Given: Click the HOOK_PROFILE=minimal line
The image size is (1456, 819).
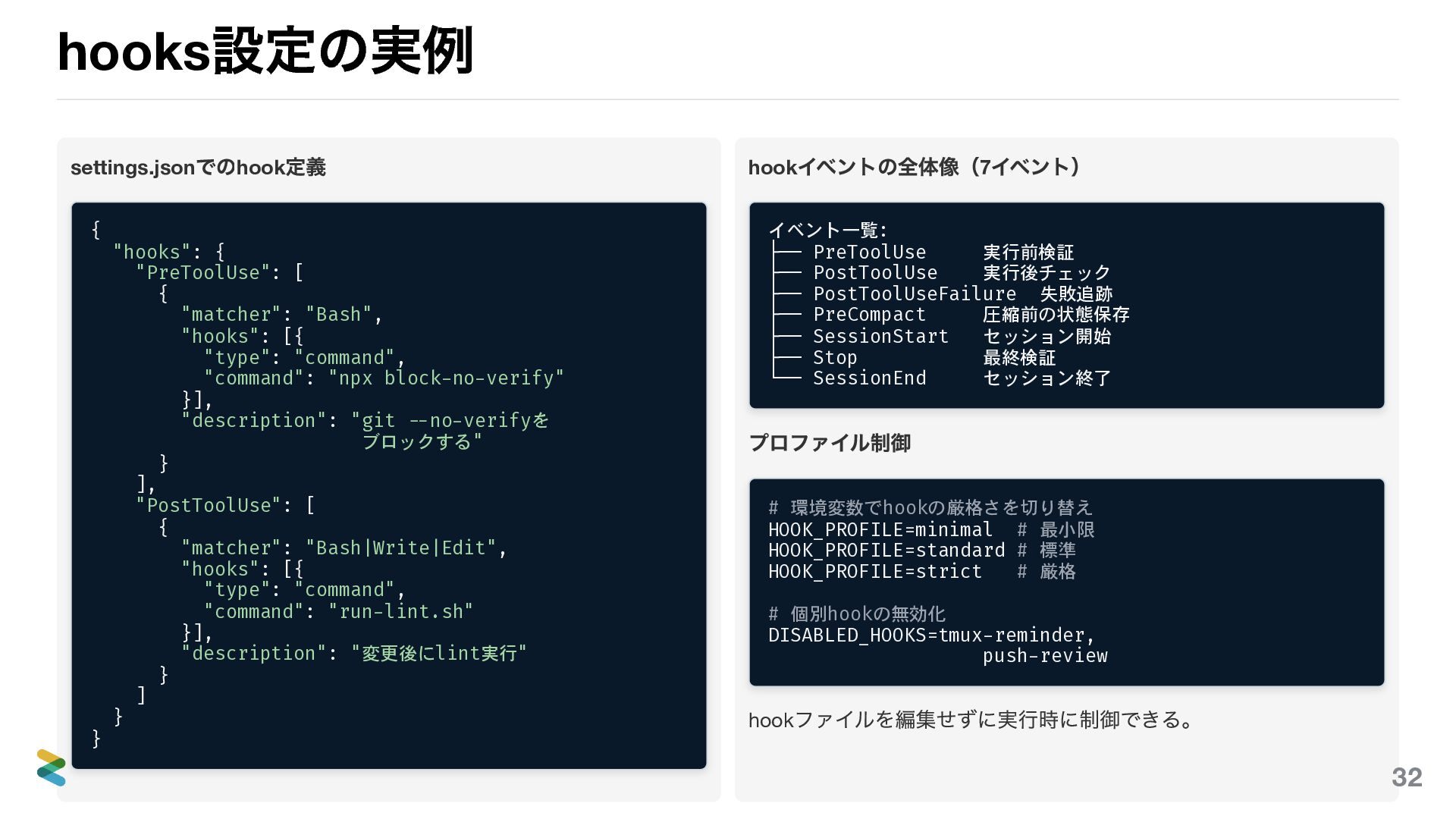Looking at the screenshot, I should pyautogui.click(x=880, y=529).
